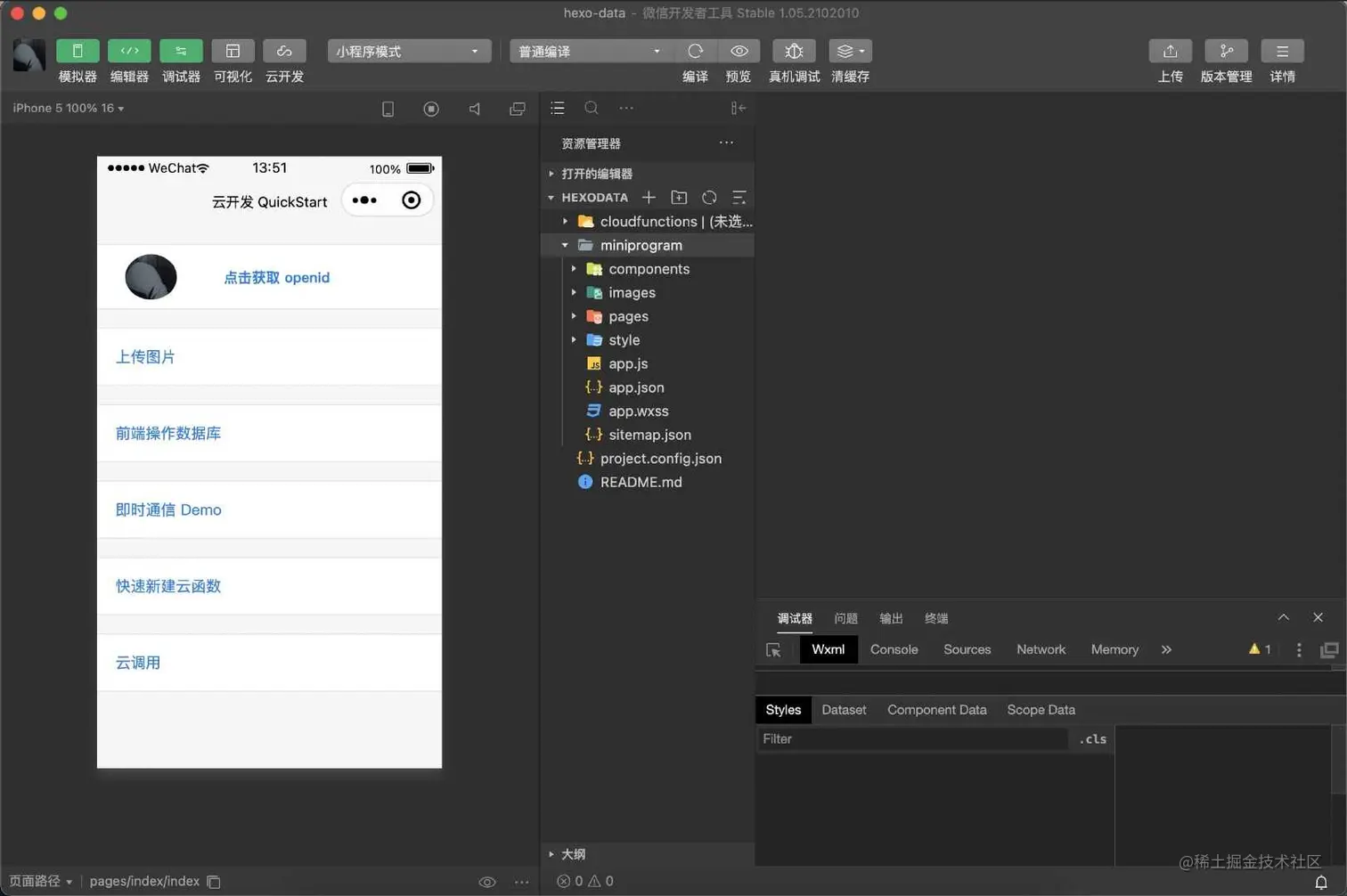
Task: Tap 上传图片 in simulator
Action: [269, 356]
